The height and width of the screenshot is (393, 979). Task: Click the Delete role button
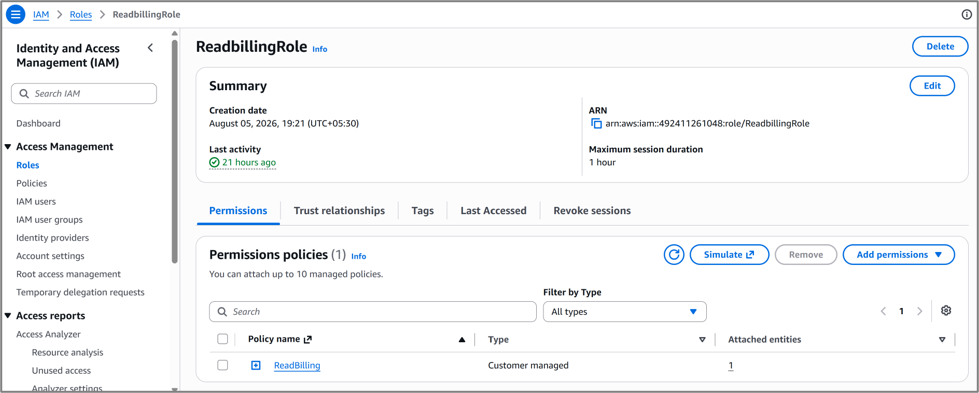[x=940, y=46]
